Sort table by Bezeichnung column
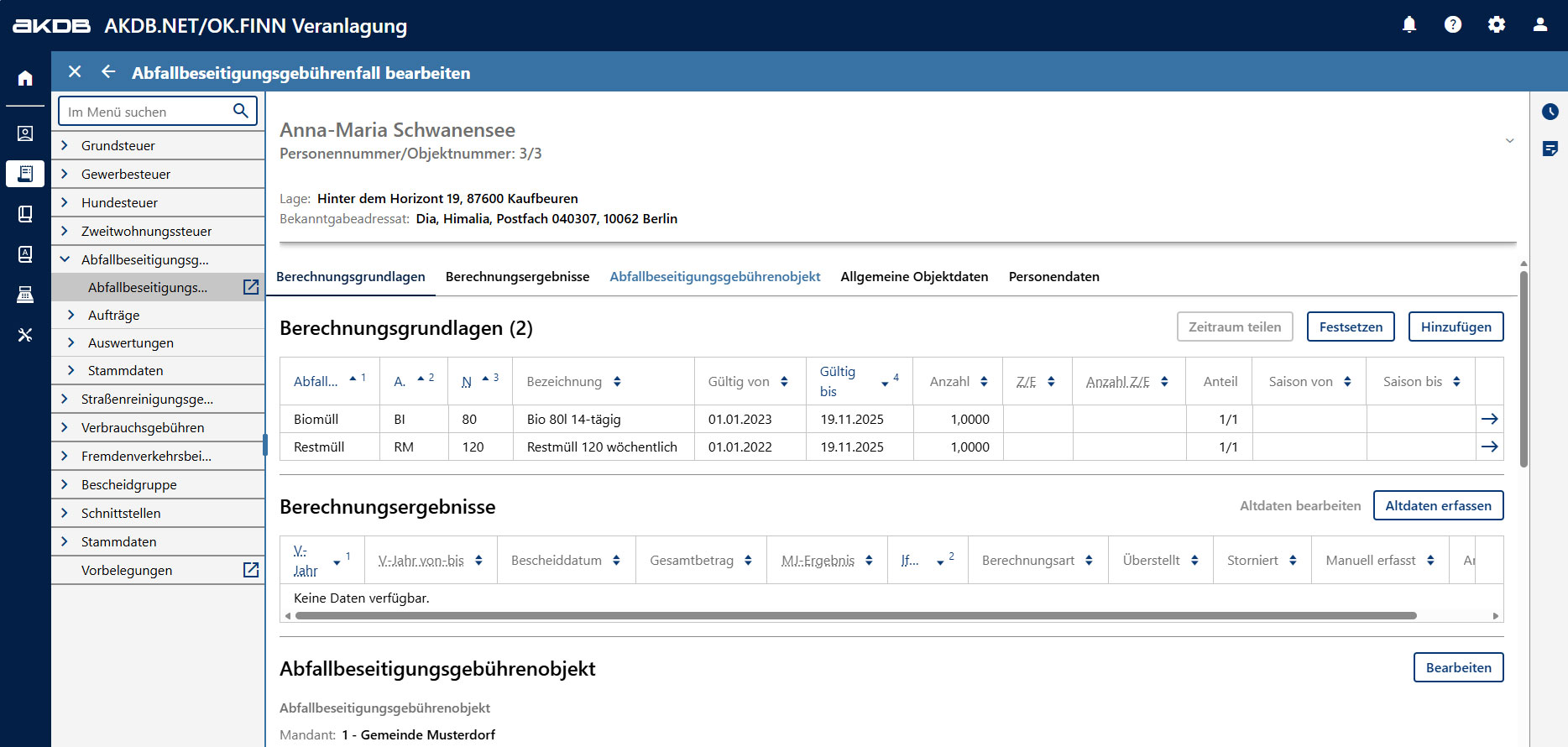Screen dimensions: 1568x747 617,382
